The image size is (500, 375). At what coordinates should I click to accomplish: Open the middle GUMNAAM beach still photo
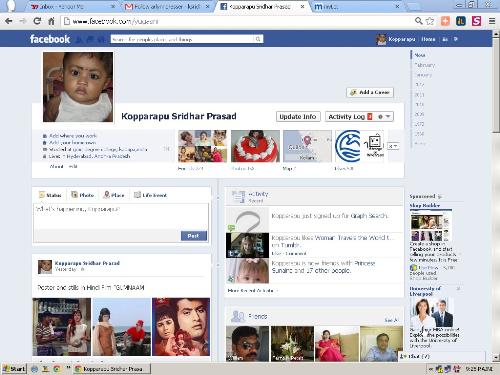coord(121,327)
